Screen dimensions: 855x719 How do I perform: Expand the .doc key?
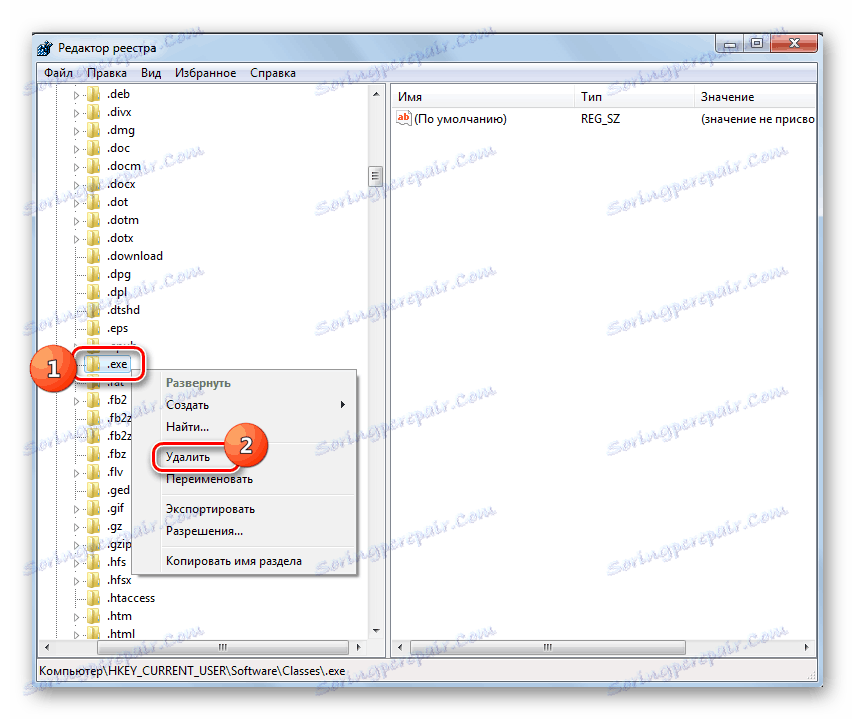click(76, 149)
